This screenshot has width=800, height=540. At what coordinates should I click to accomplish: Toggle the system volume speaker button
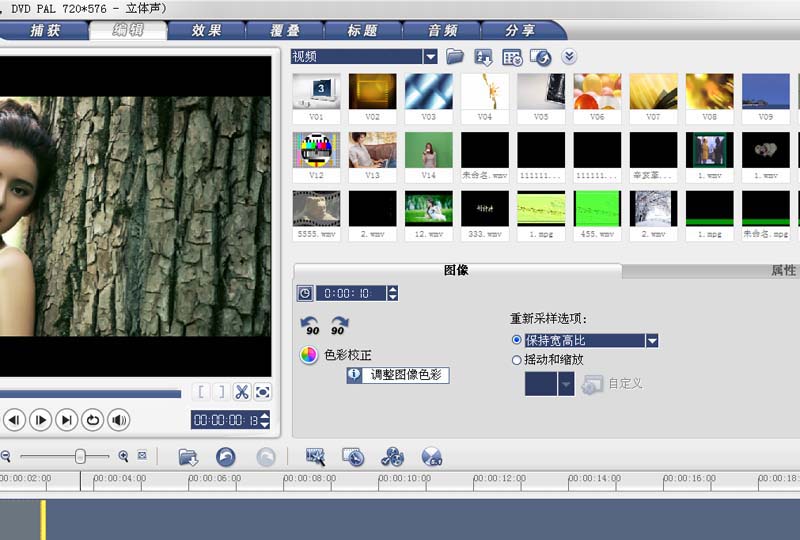(119, 420)
